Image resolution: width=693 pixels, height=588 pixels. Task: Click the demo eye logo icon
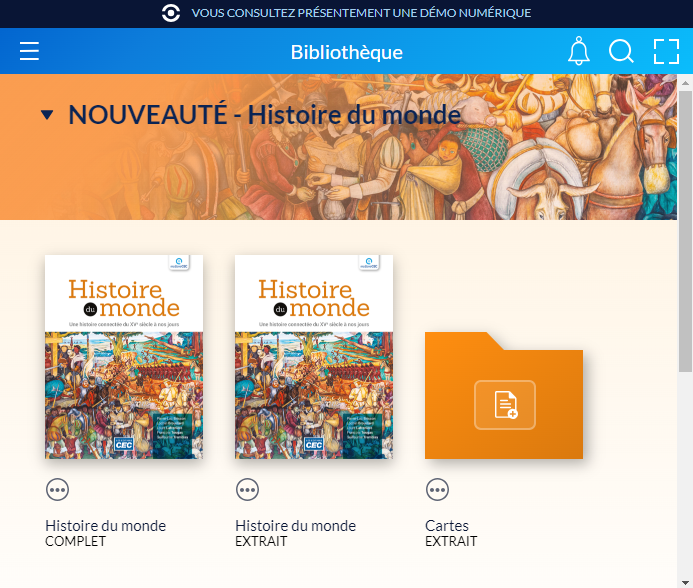pos(171,13)
